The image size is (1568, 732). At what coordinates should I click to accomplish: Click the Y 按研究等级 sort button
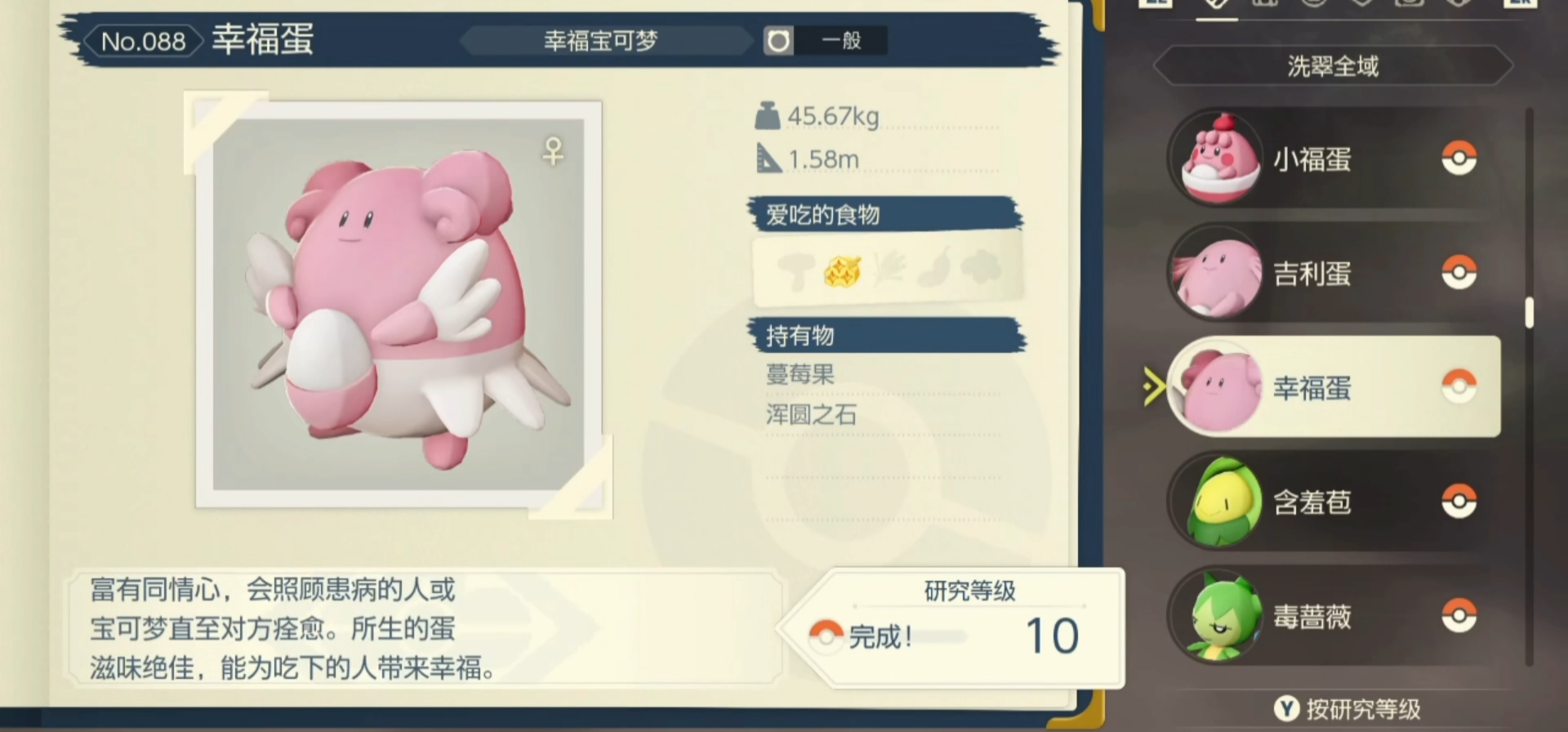pos(1347,708)
